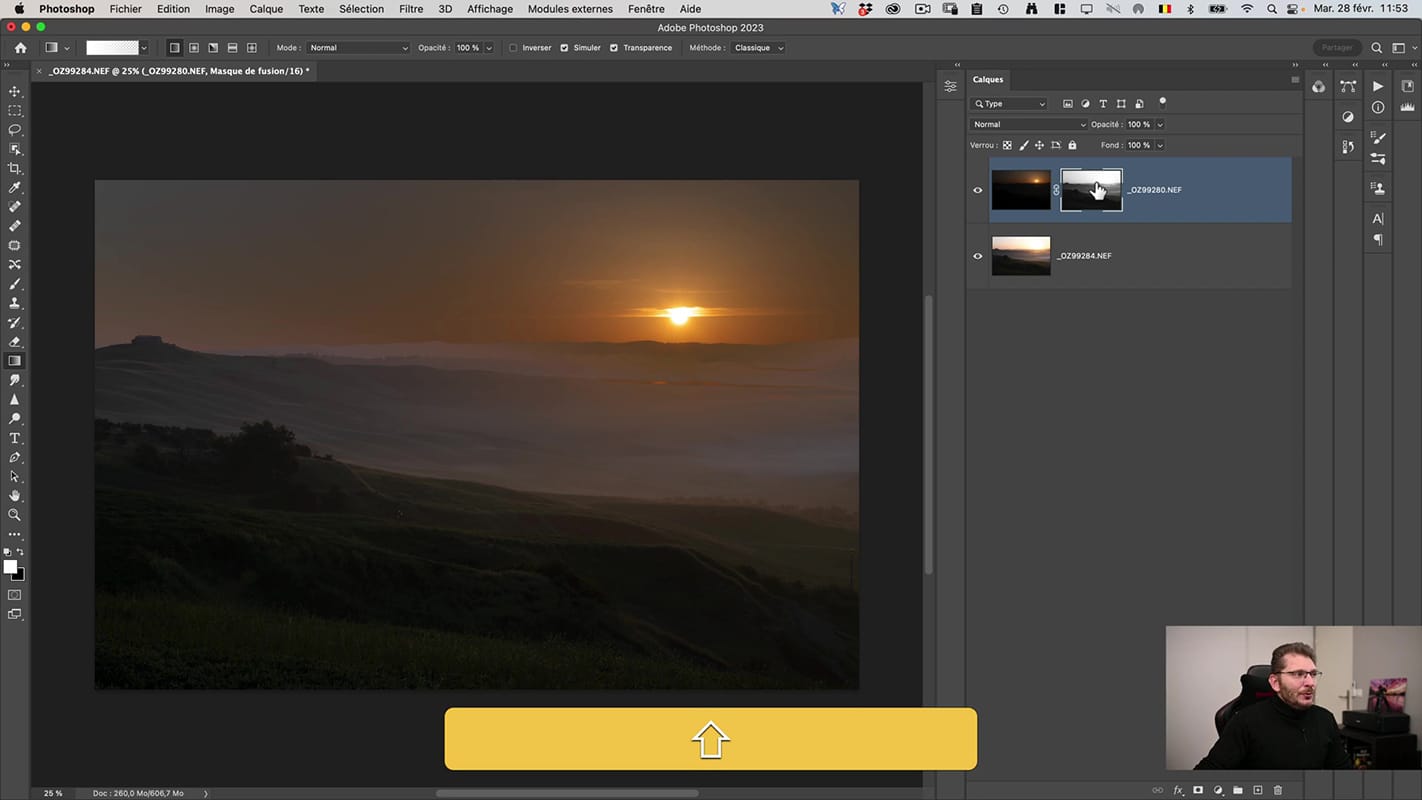Select the _OZ99280.NEF layer mask thumbnail

(x=1091, y=190)
